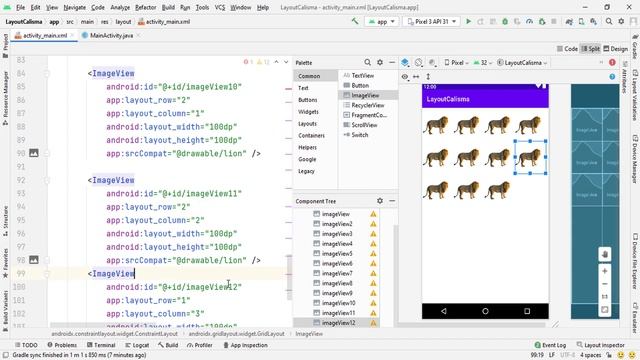Viewport: 640px width, 360px height.
Task: Click the orientation for preview icon
Action: coord(418,62)
